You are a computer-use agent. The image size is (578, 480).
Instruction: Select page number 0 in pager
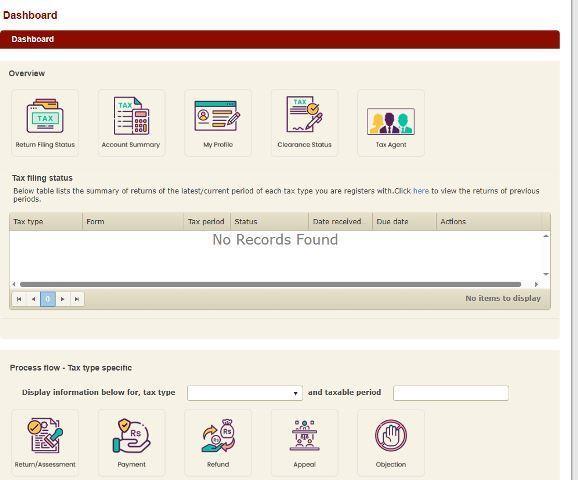[48, 299]
